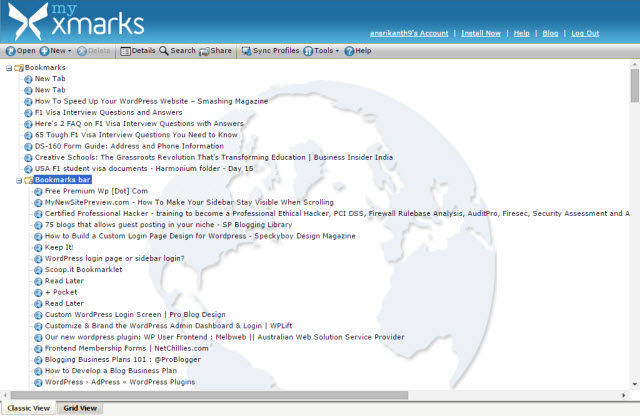Screen dimensions: 640x416
Task: Open the Blog link in the header
Action: 550,33
